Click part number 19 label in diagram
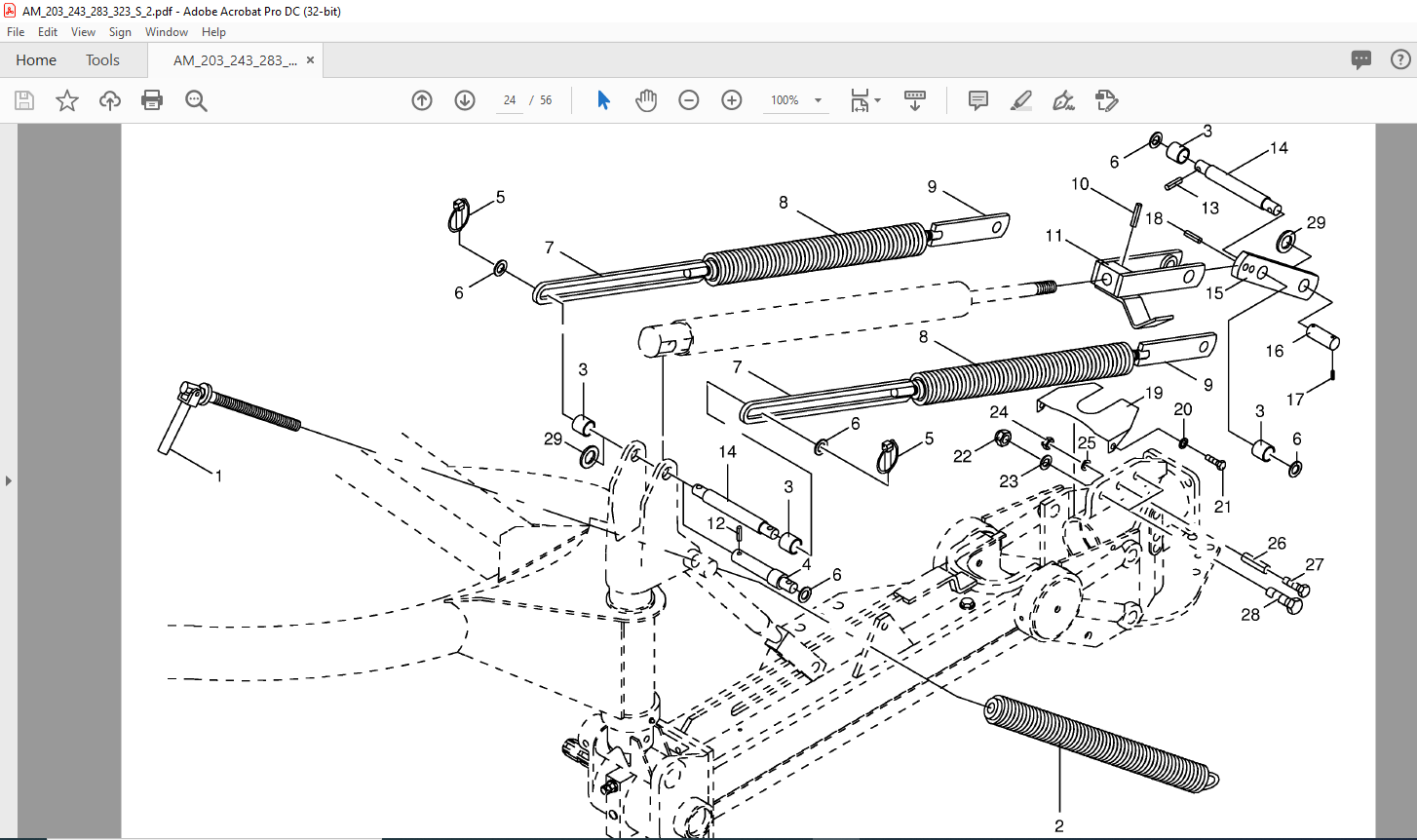Viewport: 1417px width, 840px height. [x=1154, y=393]
